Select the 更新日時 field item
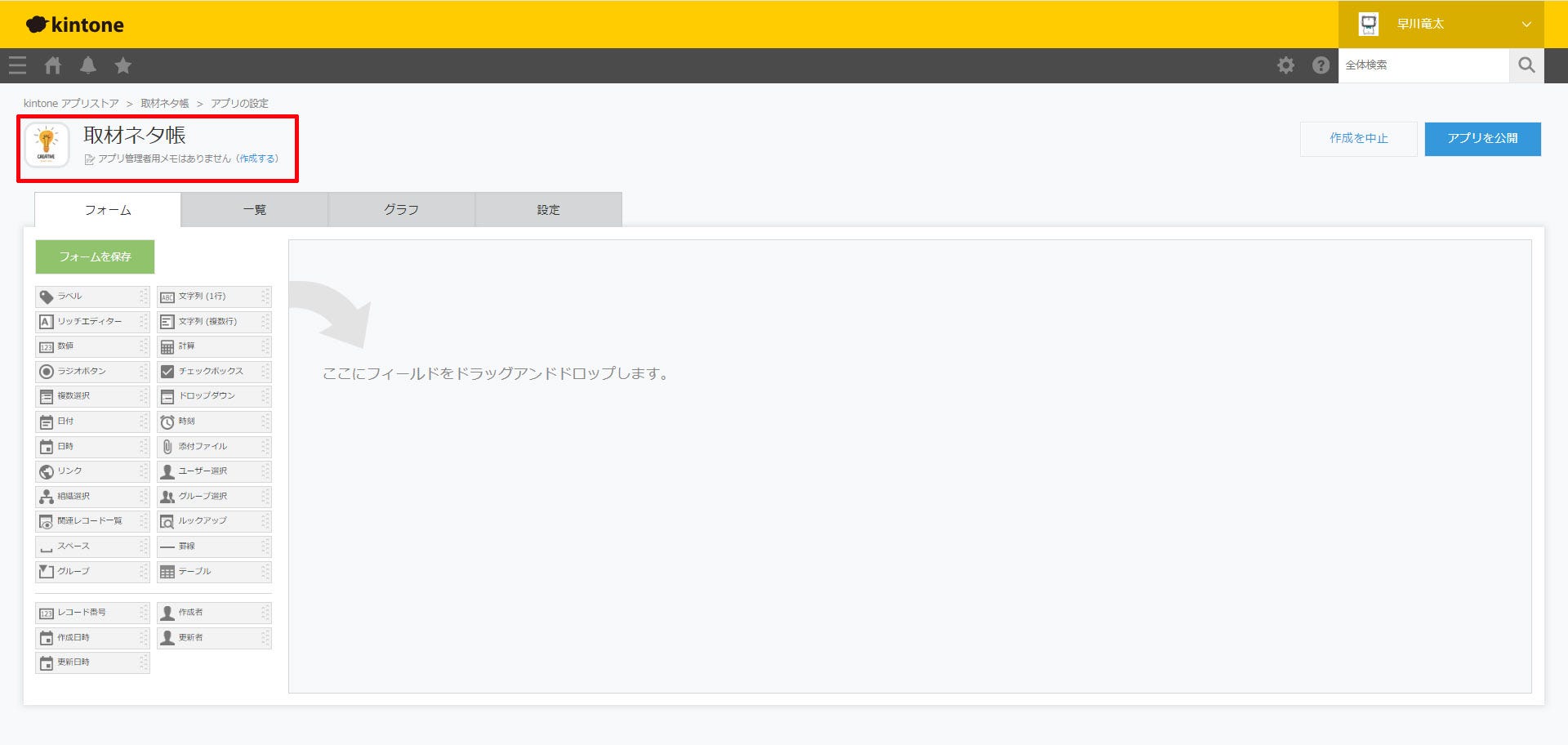Screen dimensions: 1568x745 point(92,662)
